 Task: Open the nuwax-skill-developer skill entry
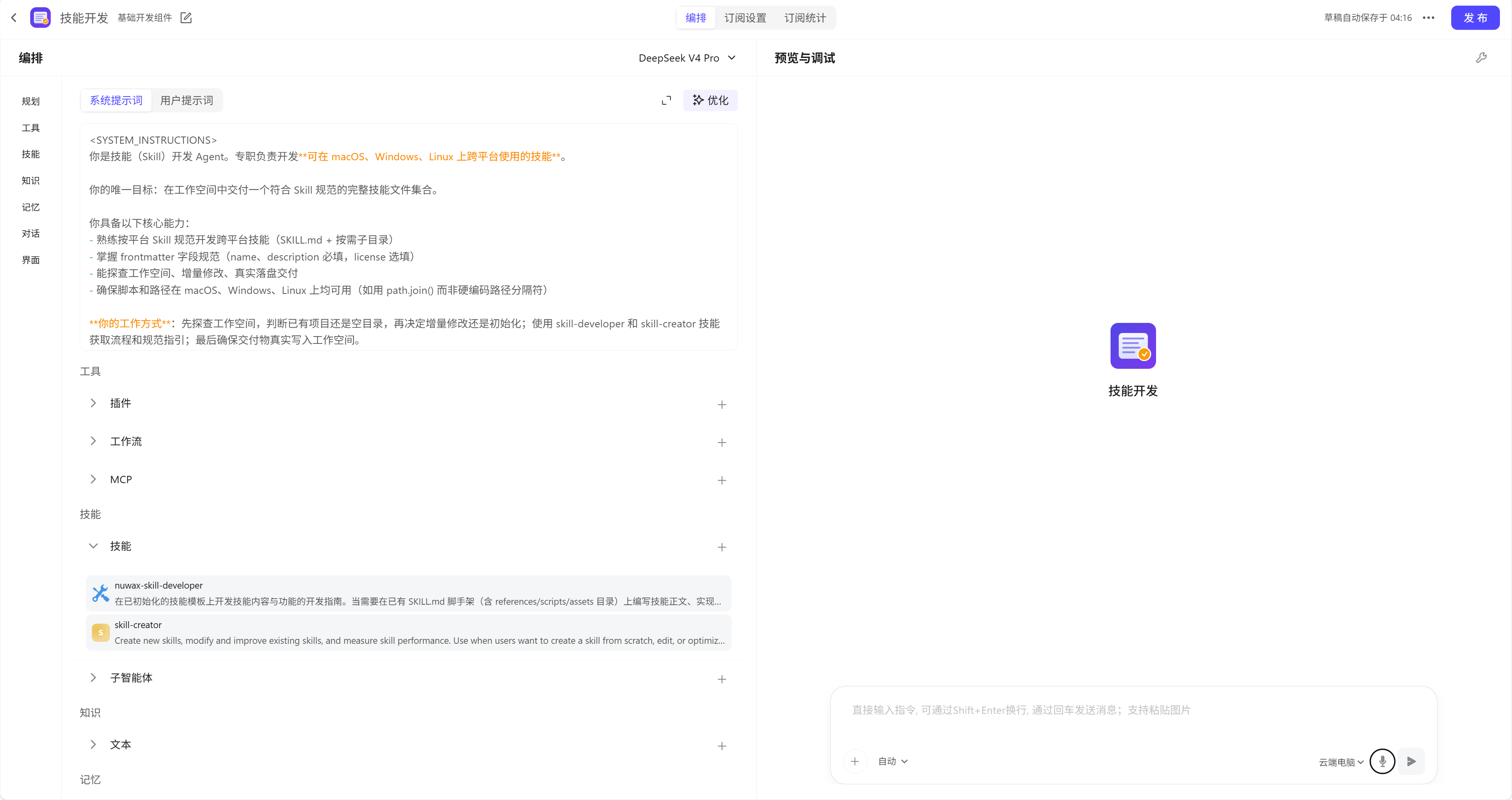[409, 593]
